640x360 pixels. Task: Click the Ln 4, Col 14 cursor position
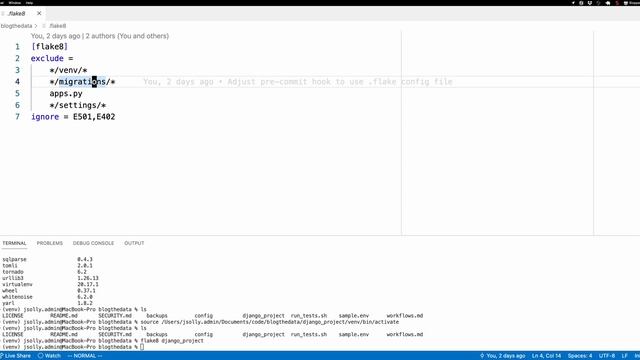(547, 356)
